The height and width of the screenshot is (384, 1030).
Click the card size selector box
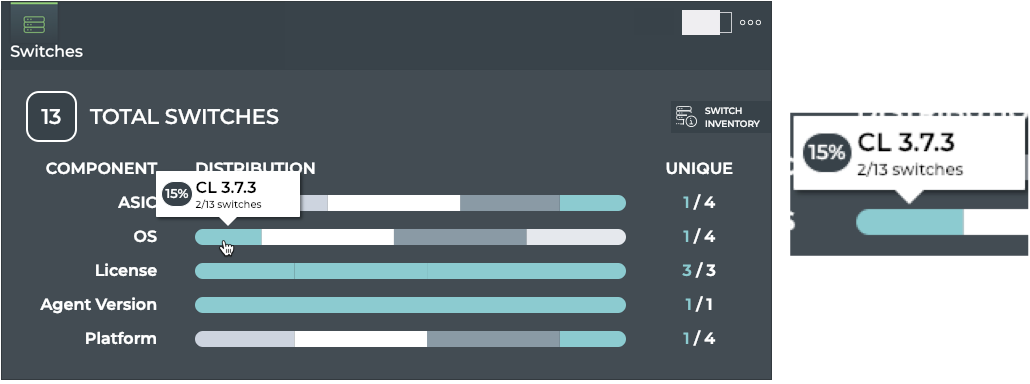point(707,22)
